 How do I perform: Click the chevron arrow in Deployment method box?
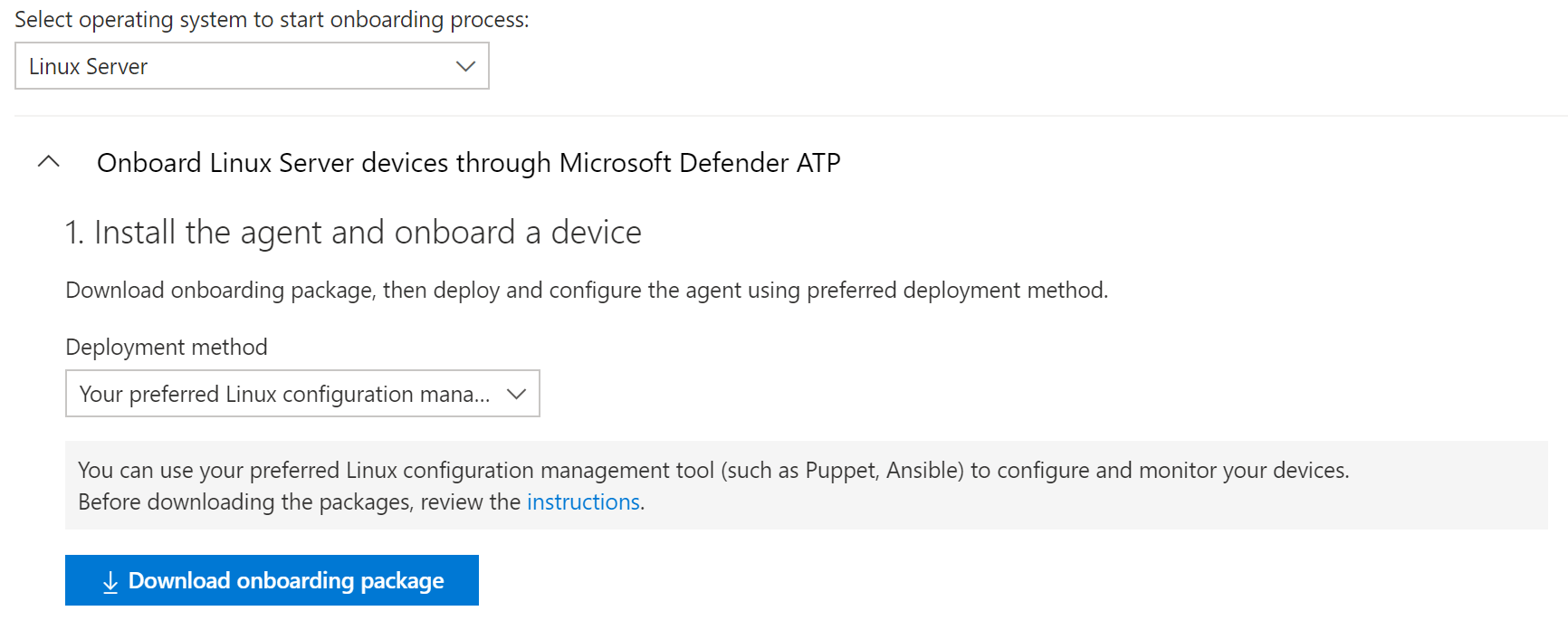[x=516, y=394]
